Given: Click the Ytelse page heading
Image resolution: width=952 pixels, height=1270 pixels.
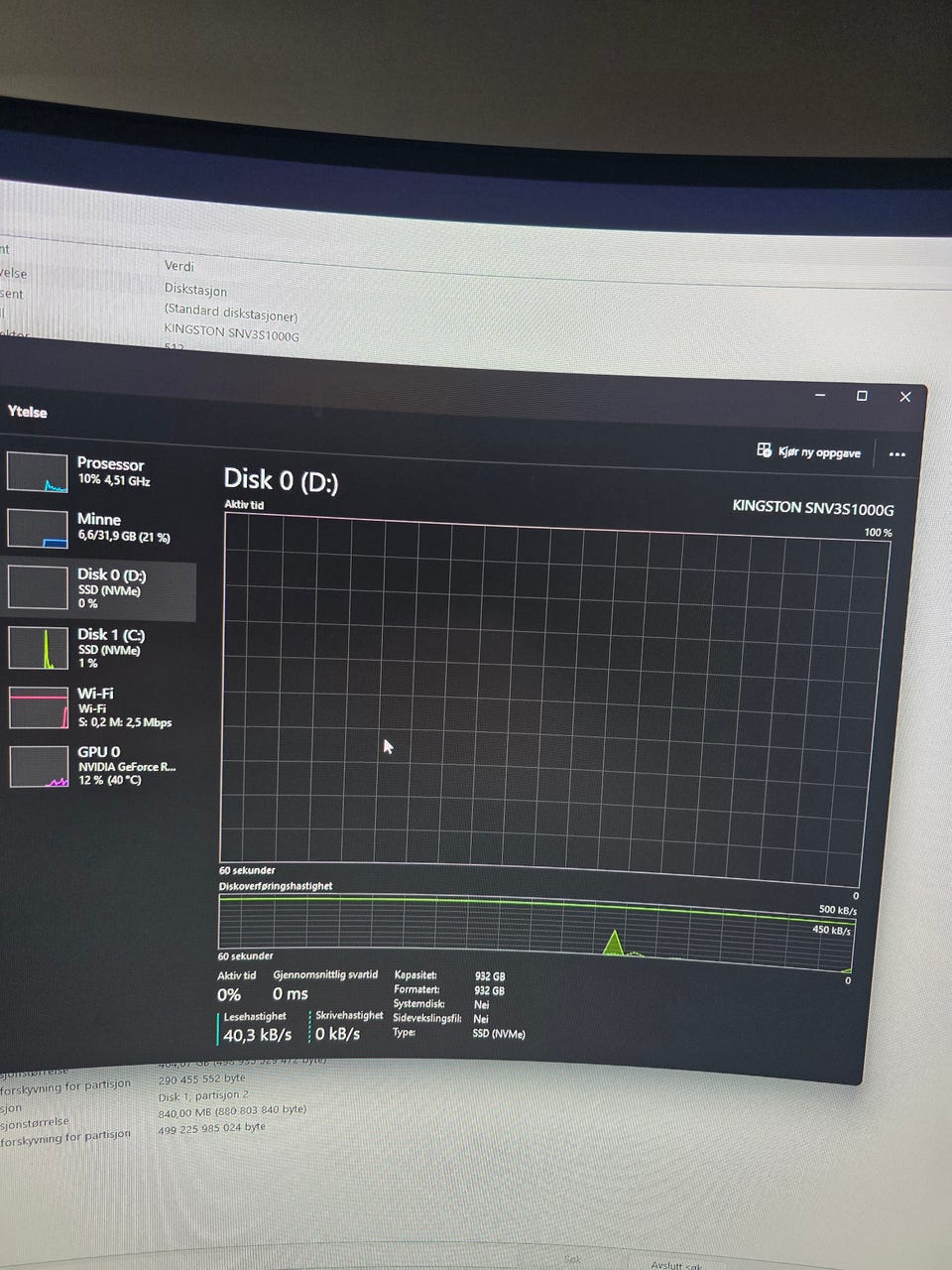Looking at the screenshot, I should pos(28,412).
